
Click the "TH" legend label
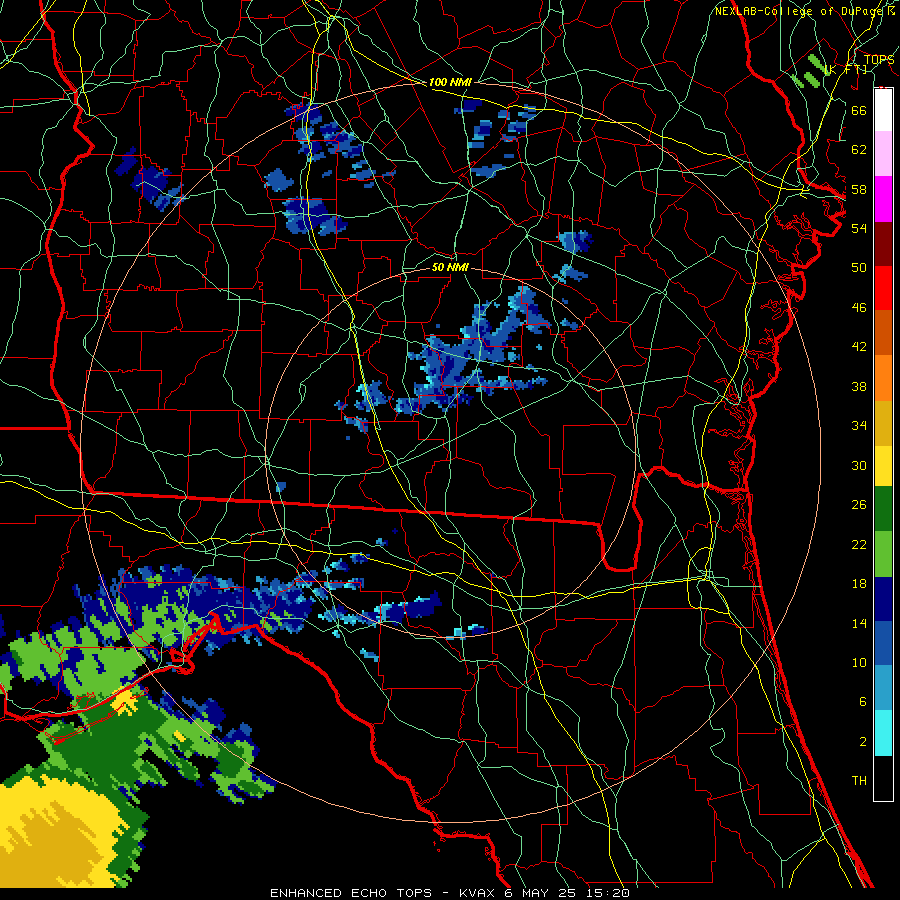pos(859,781)
